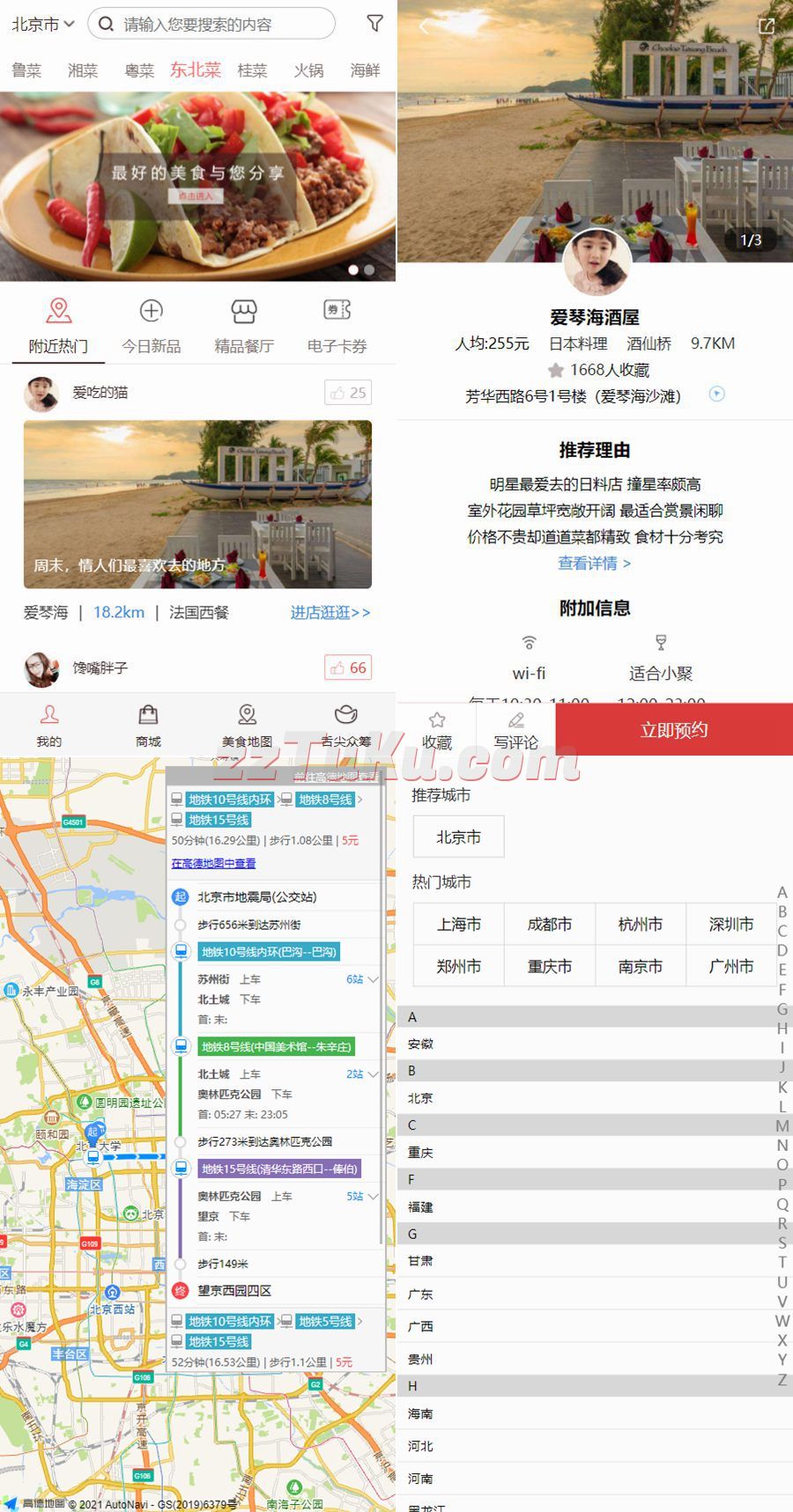Click the address navigation arrow icon
This screenshot has height=1512, width=793.
tap(717, 395)
